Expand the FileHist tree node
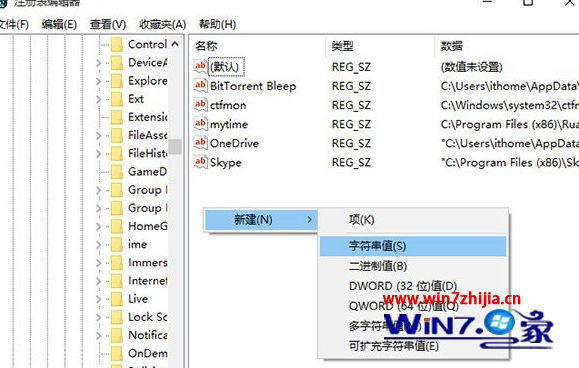 pos(99,154)
